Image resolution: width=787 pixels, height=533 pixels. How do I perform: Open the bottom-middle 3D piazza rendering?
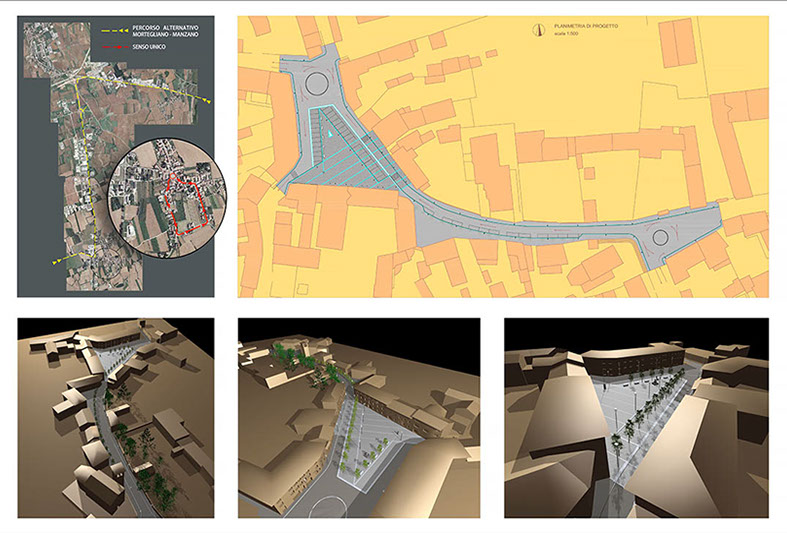pos(358,417)
